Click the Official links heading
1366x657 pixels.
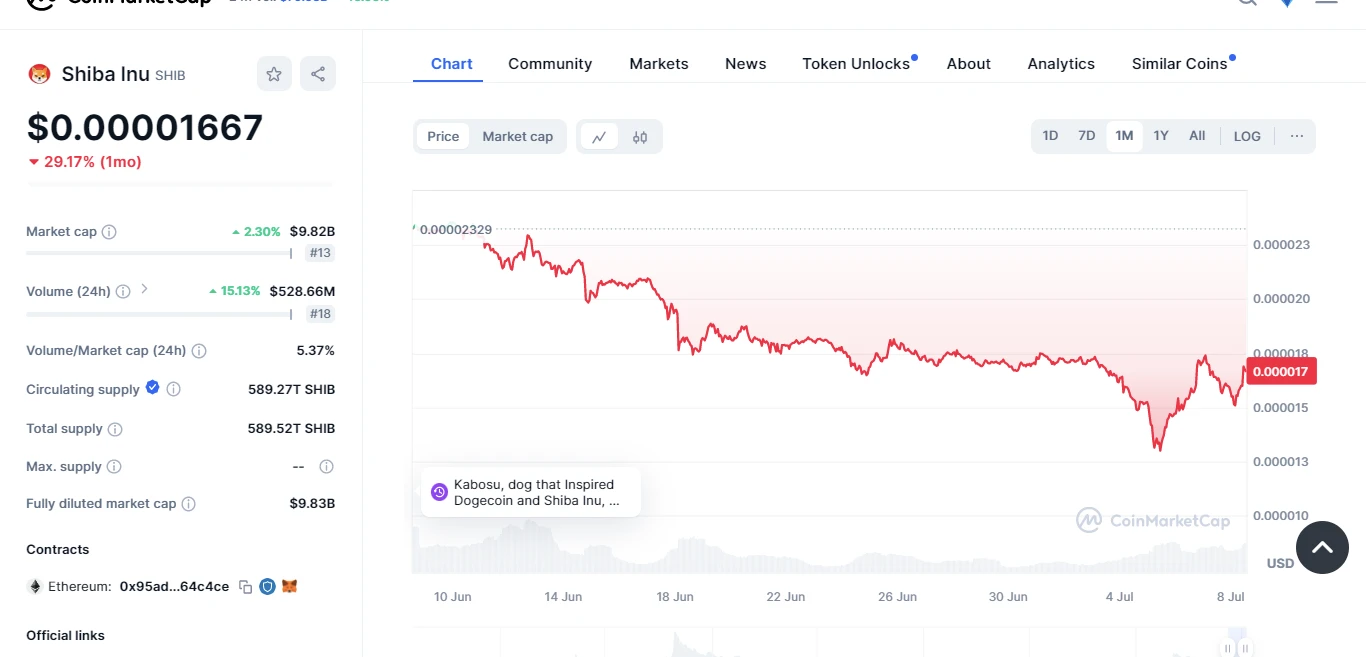tap(65, 636)
